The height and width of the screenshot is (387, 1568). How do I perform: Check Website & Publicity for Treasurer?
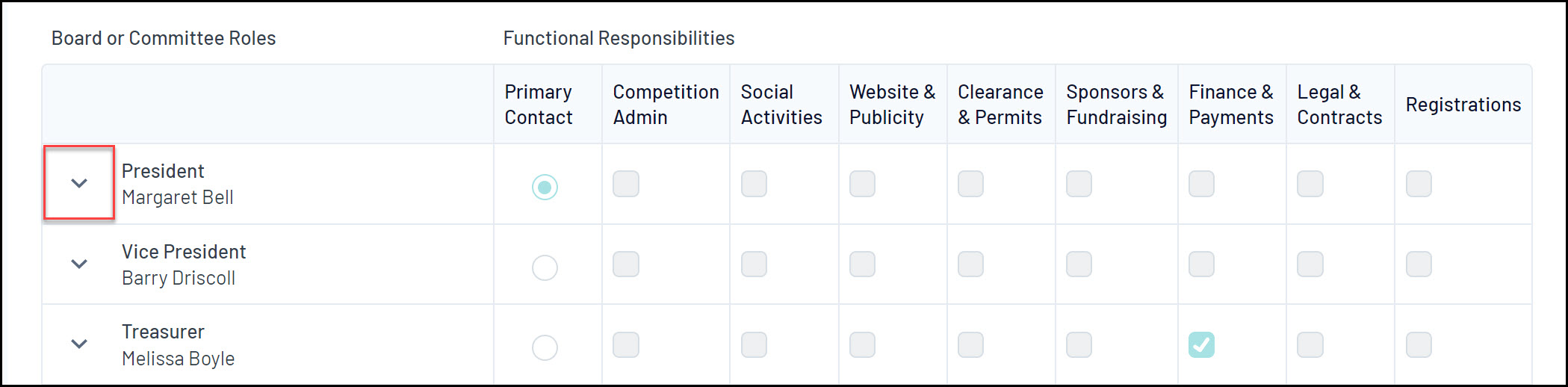[862, 344]
